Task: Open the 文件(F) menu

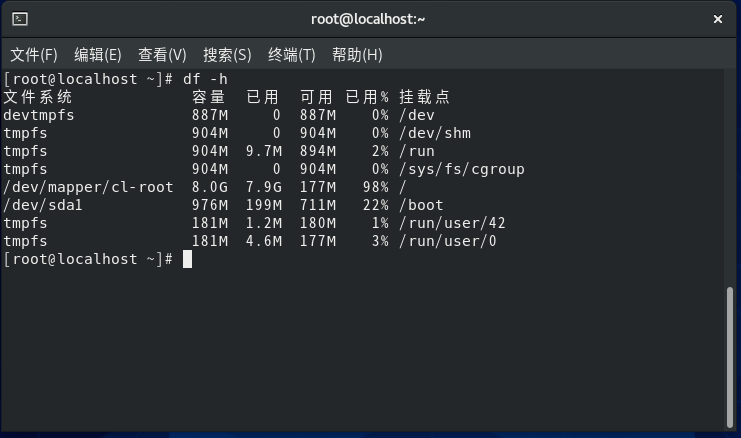Action: click(x=34, y=55)
